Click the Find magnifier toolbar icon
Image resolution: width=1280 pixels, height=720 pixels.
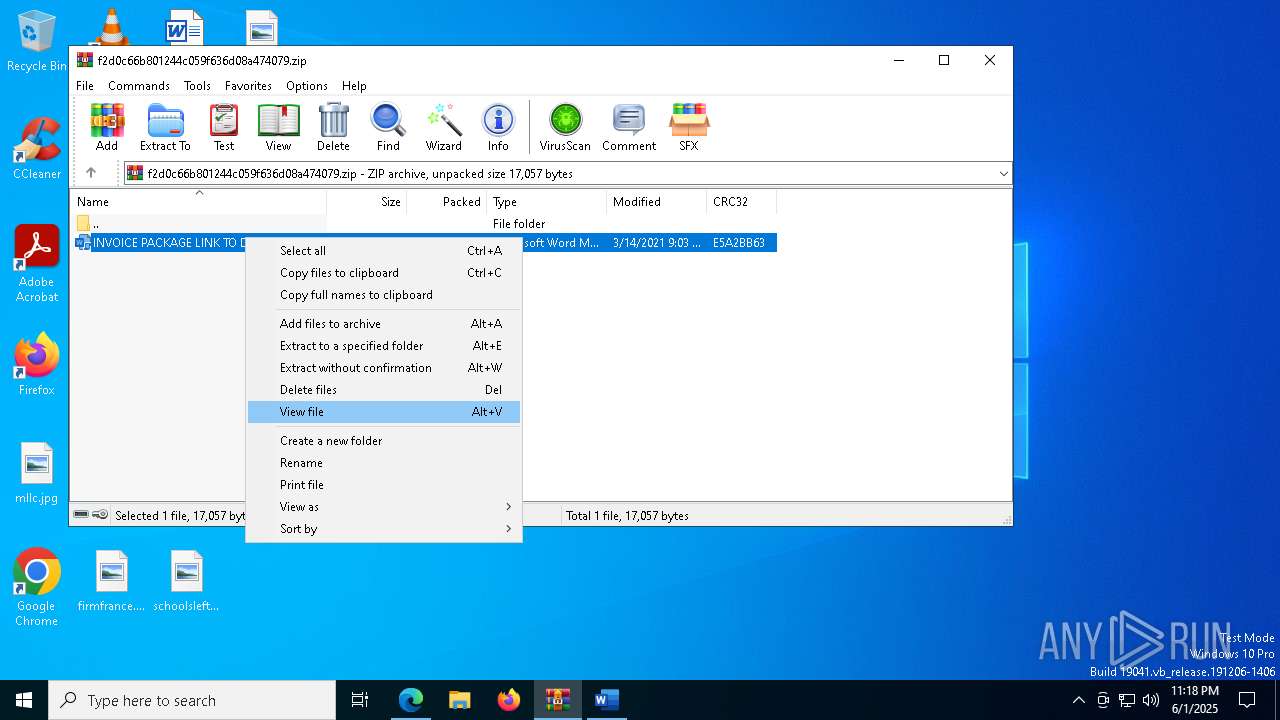388,127
